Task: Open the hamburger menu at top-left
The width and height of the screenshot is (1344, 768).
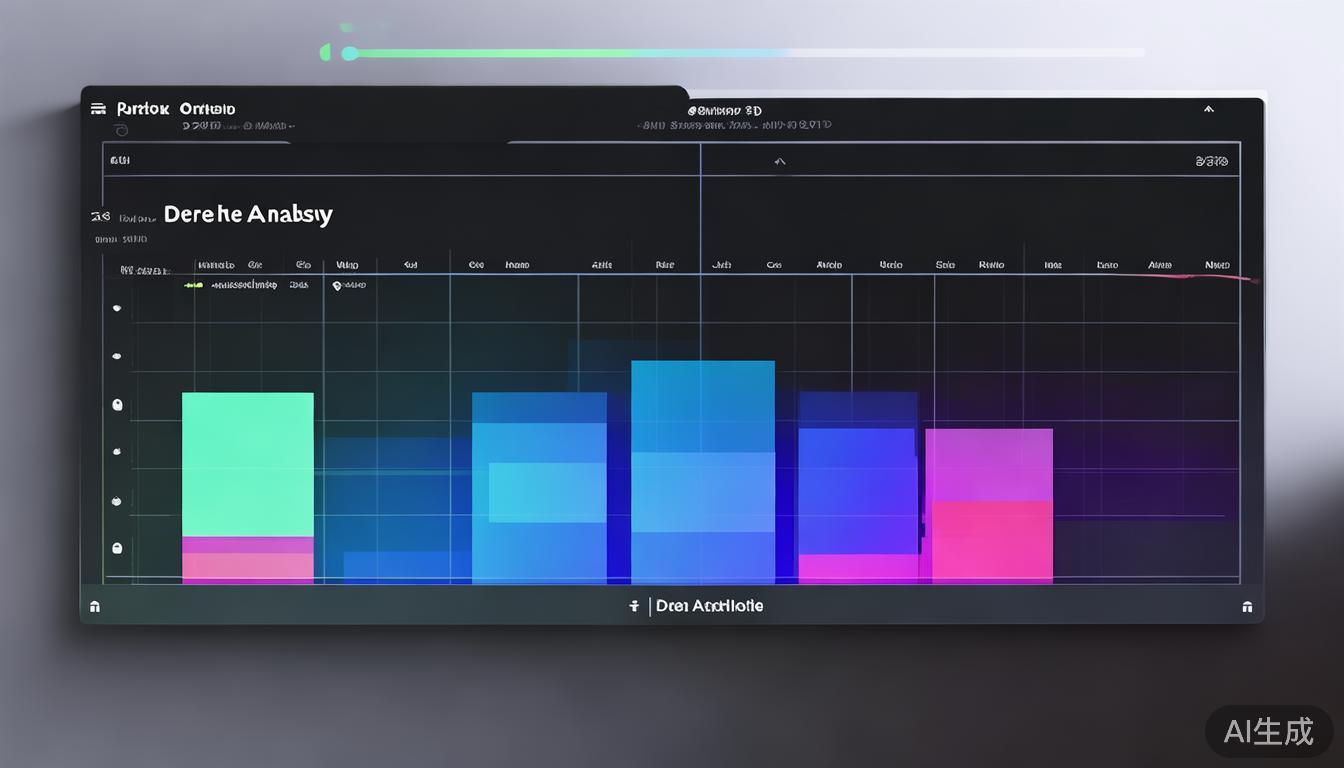Action: coord(98,109)
